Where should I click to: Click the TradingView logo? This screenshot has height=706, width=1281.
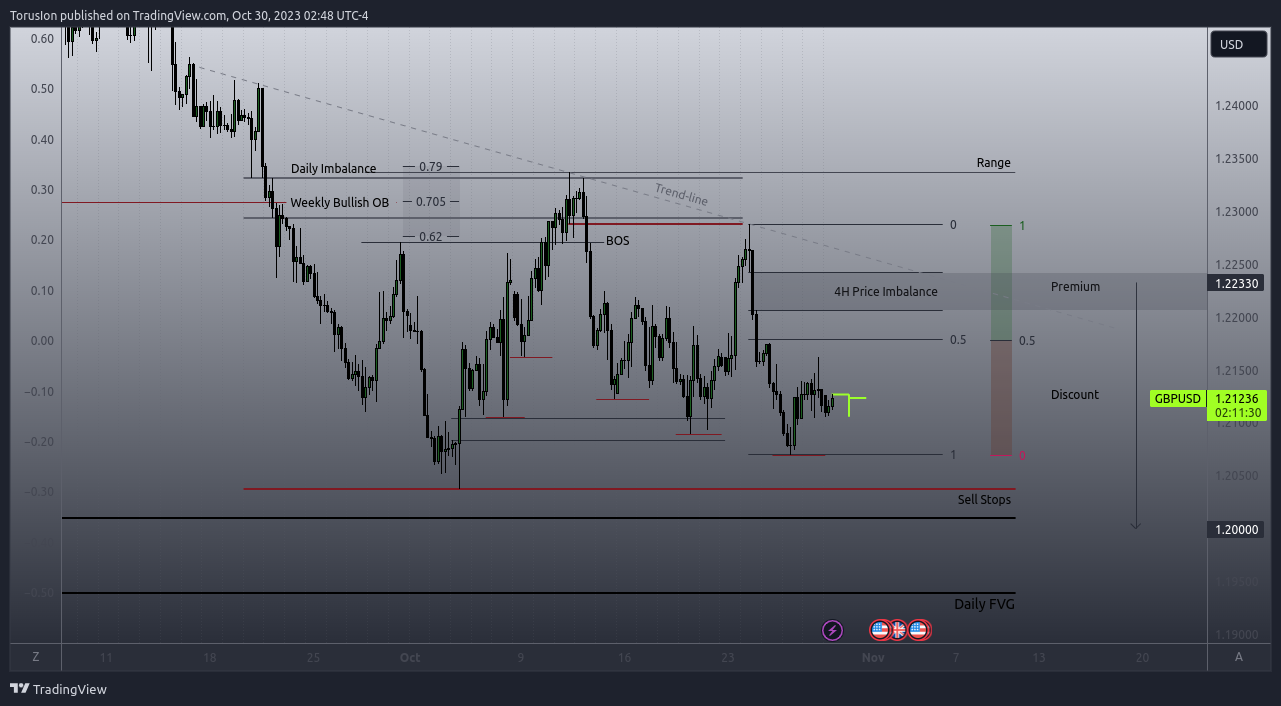coord(58,689)
